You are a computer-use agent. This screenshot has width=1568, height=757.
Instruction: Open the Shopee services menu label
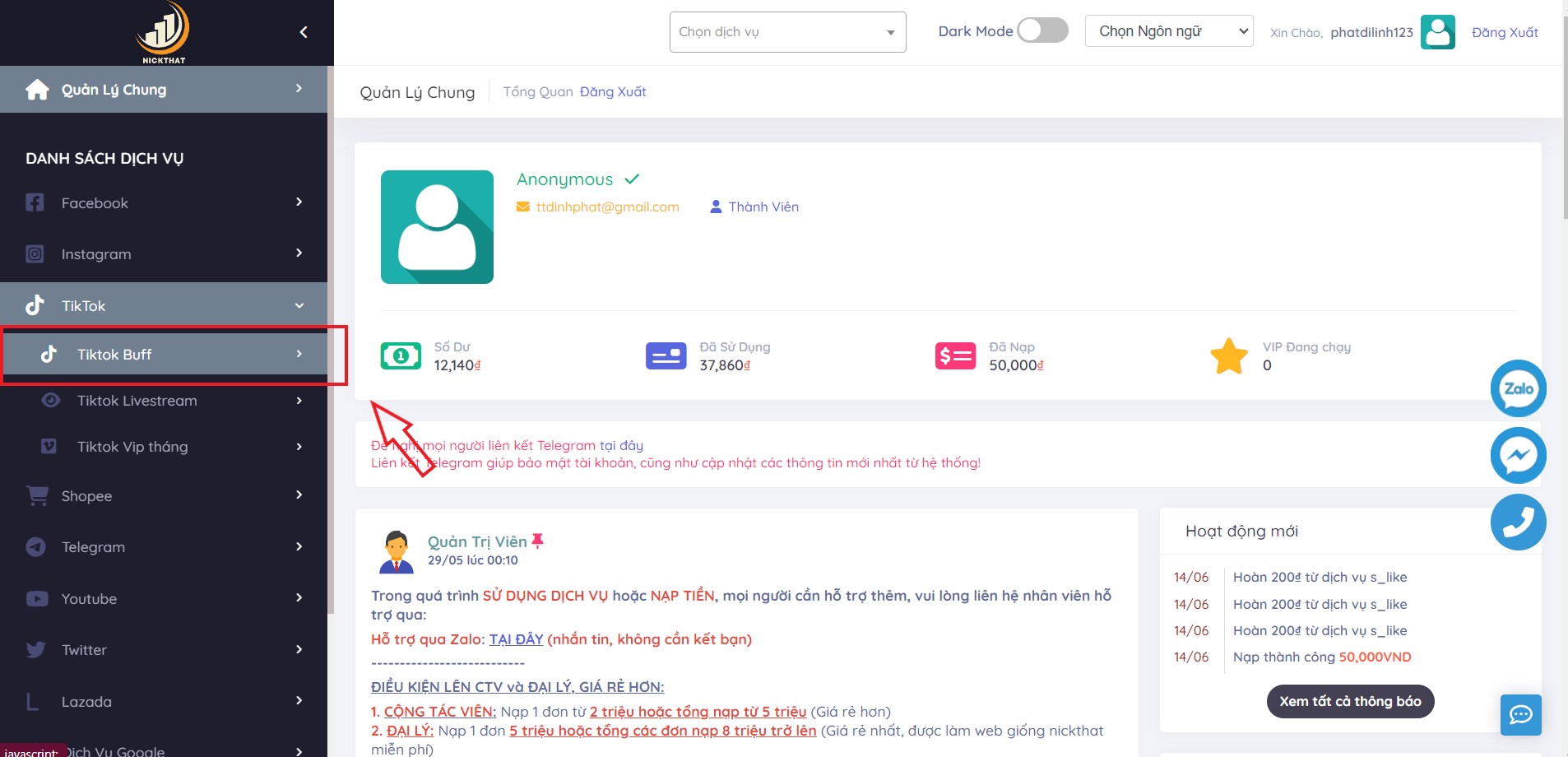tap(86, 496)
